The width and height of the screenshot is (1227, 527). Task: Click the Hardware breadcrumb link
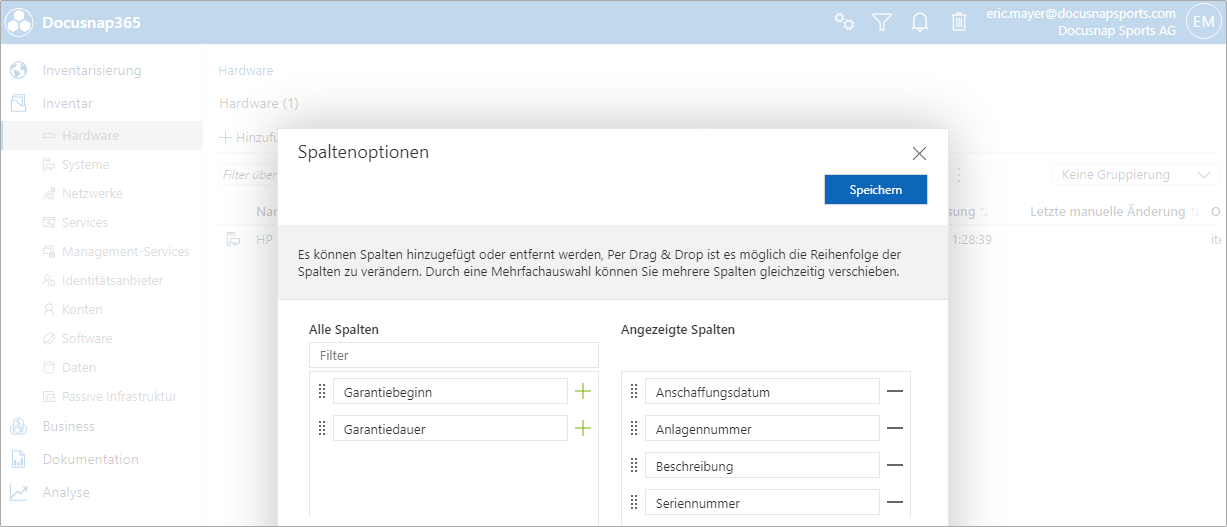coord(246,71)
